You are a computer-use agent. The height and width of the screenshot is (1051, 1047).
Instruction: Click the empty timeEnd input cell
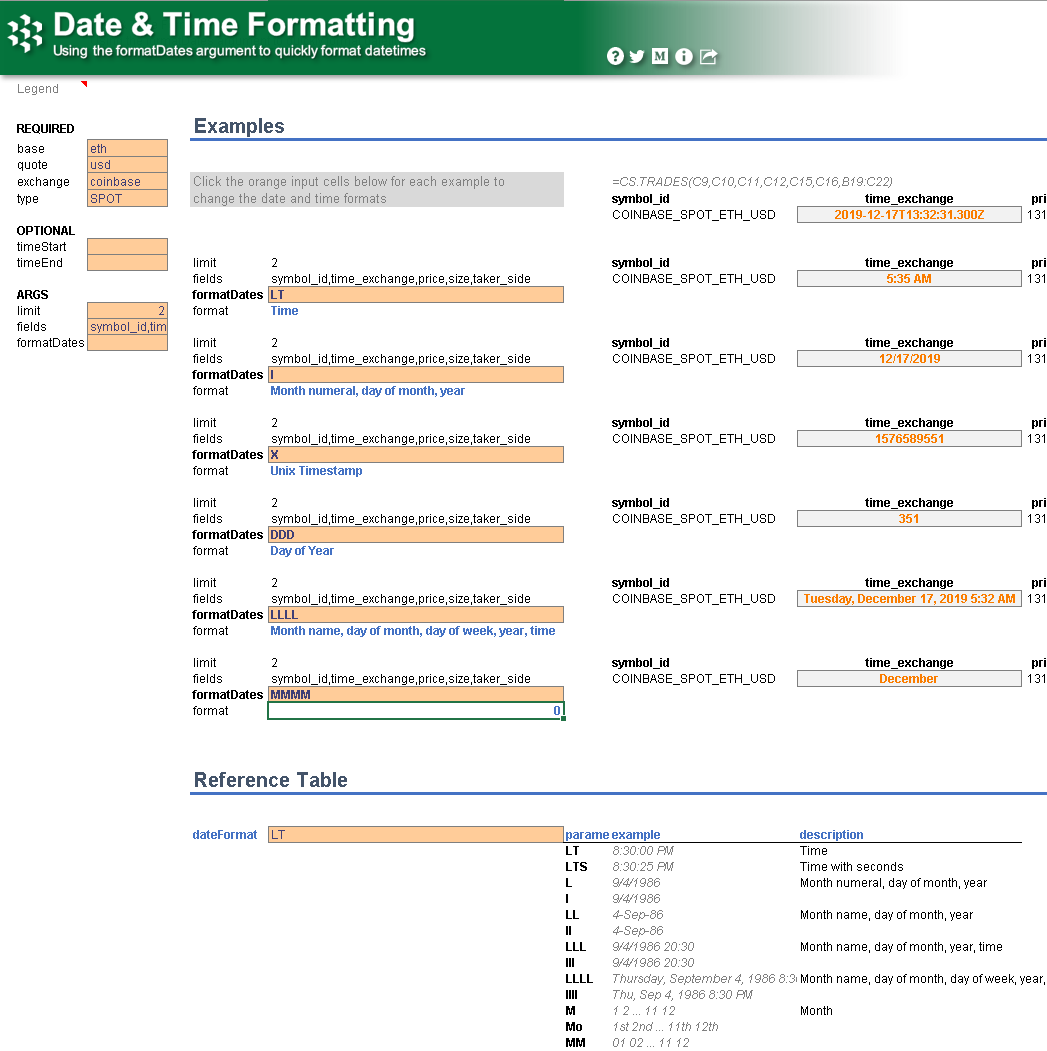tap(127, 262)
